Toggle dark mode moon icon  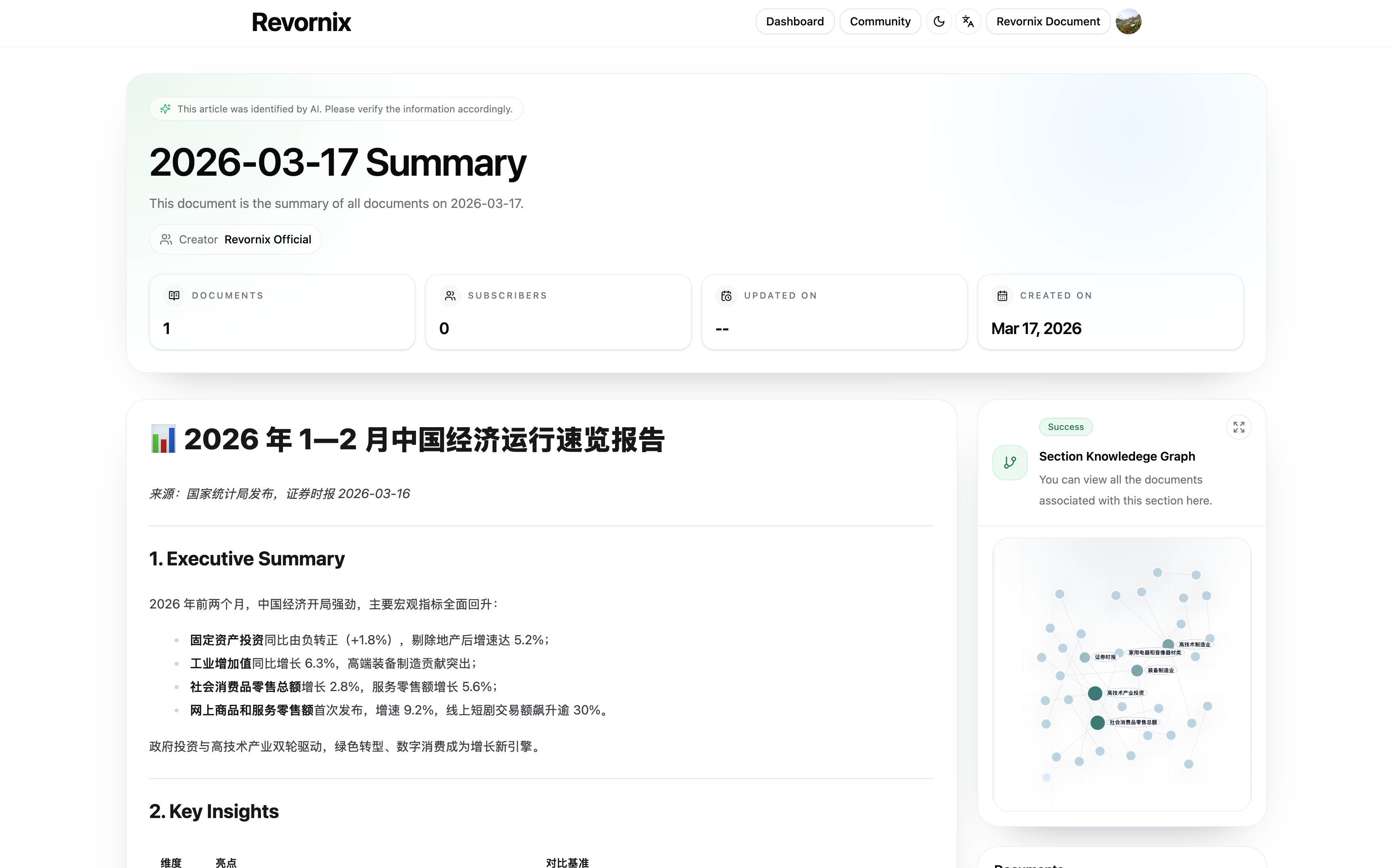click(x=939, y=22)
